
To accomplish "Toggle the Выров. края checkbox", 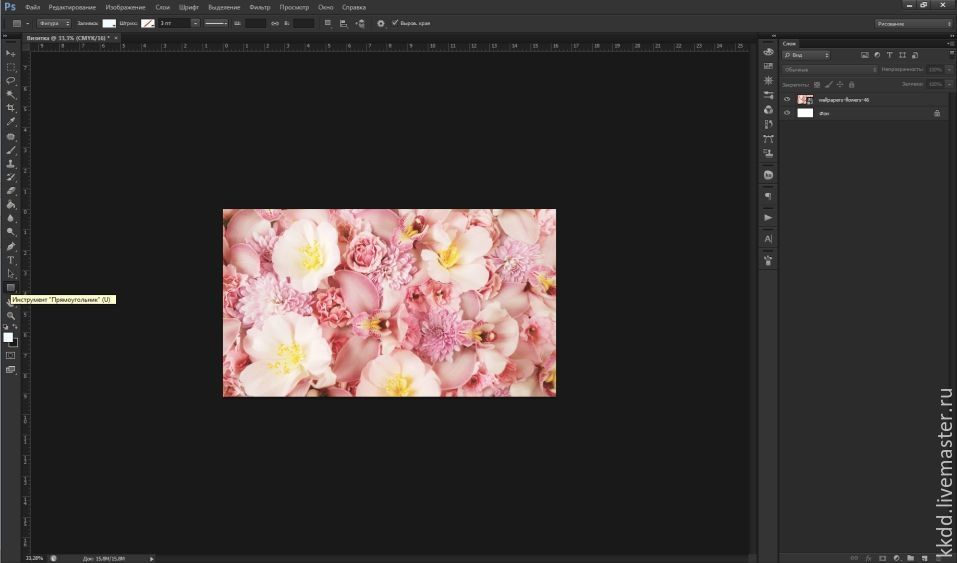I will point(395,23).
